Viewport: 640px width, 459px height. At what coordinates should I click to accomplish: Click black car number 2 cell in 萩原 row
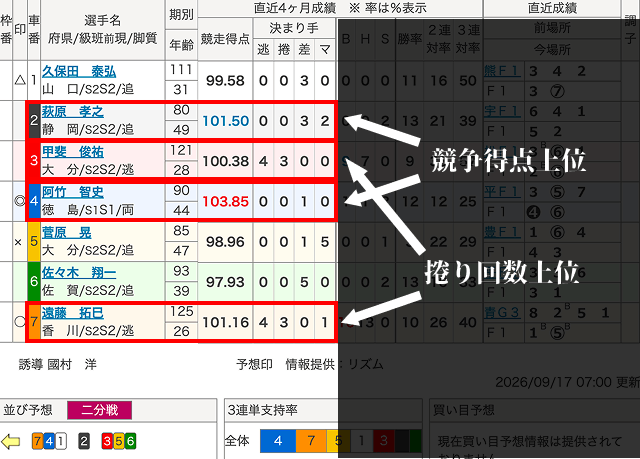pyautogui.click(x=34, y=120)
